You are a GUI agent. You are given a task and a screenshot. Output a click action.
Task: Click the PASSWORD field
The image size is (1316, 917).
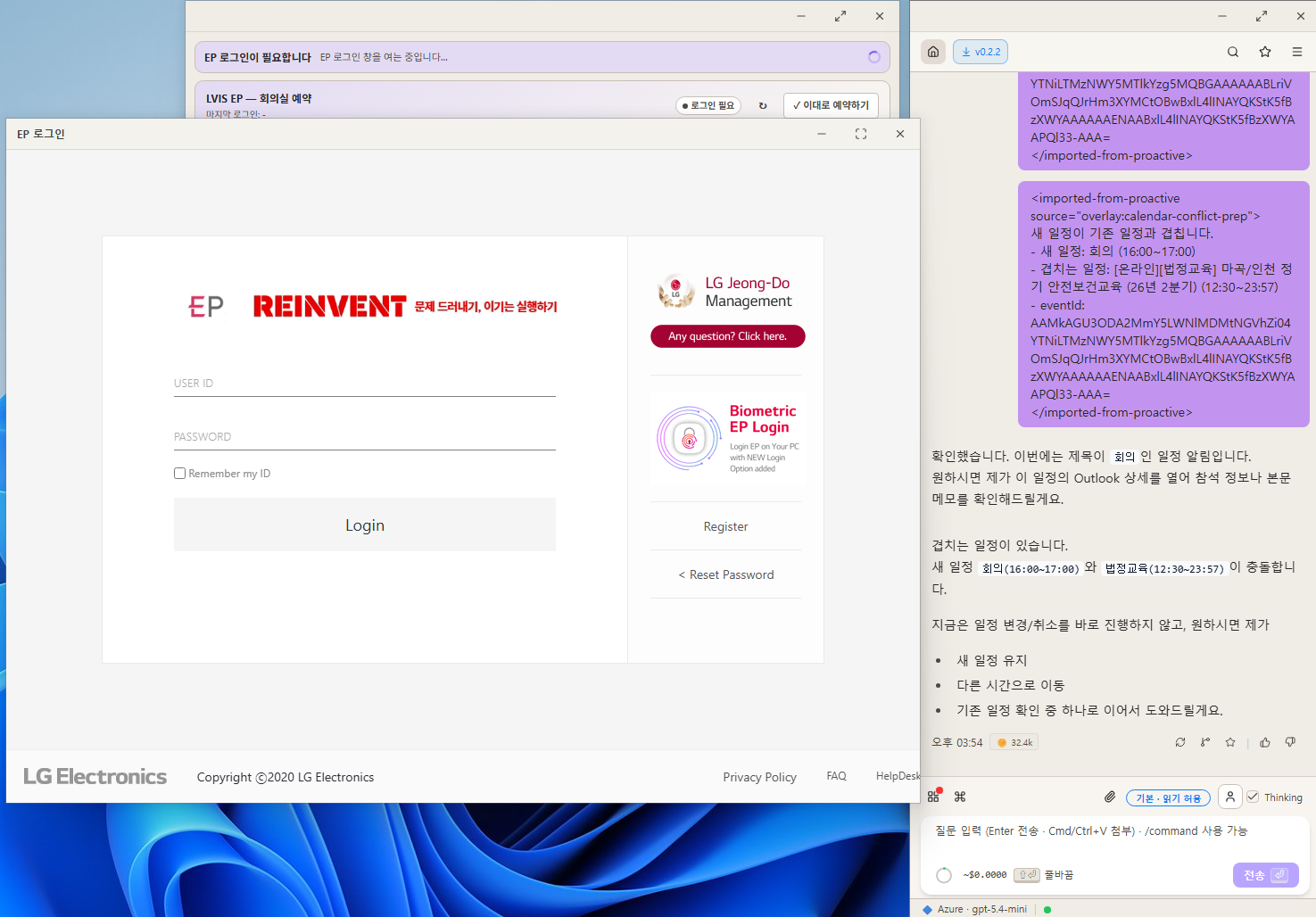coord(365,437)
